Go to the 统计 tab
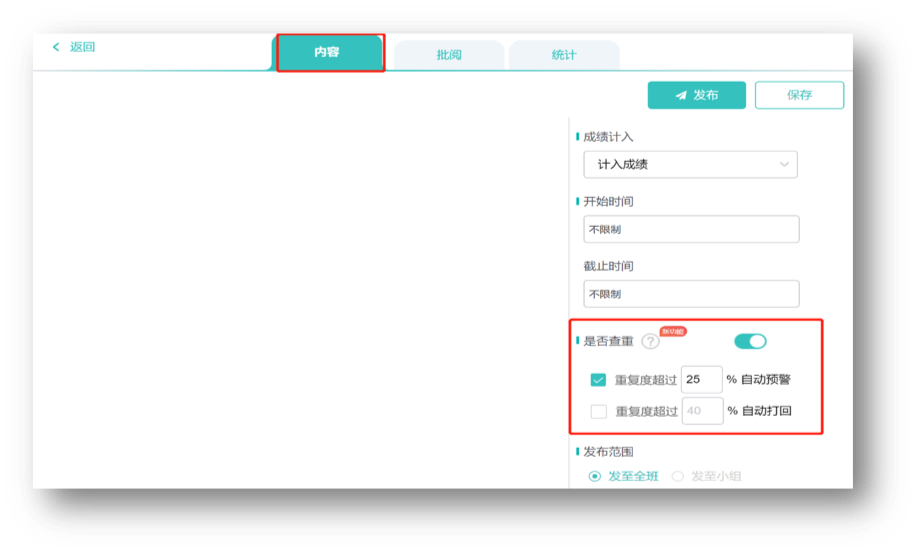The width and height of the screenshot is (916, 552). (x=564, y=55)
